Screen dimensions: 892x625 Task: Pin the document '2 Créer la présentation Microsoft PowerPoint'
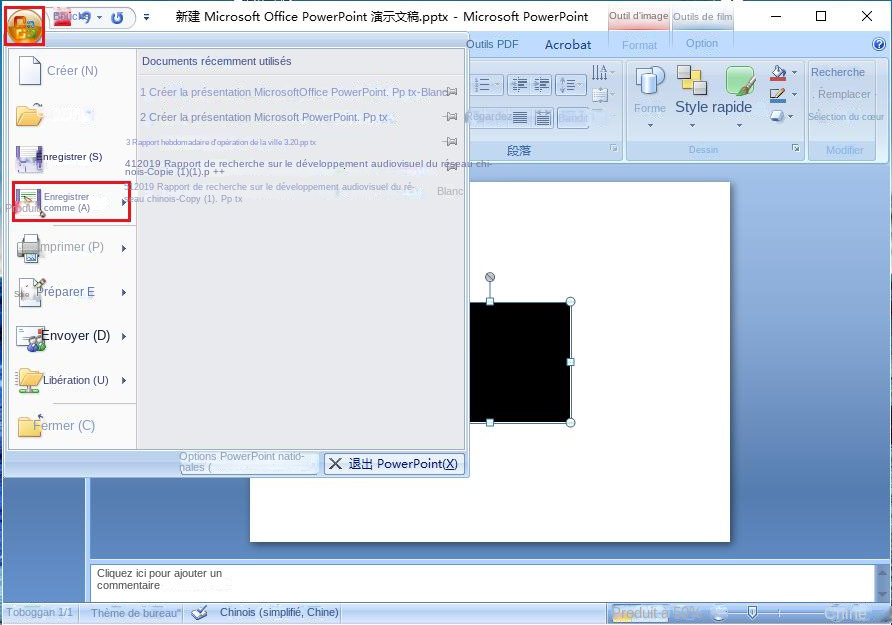click(449, 117)
